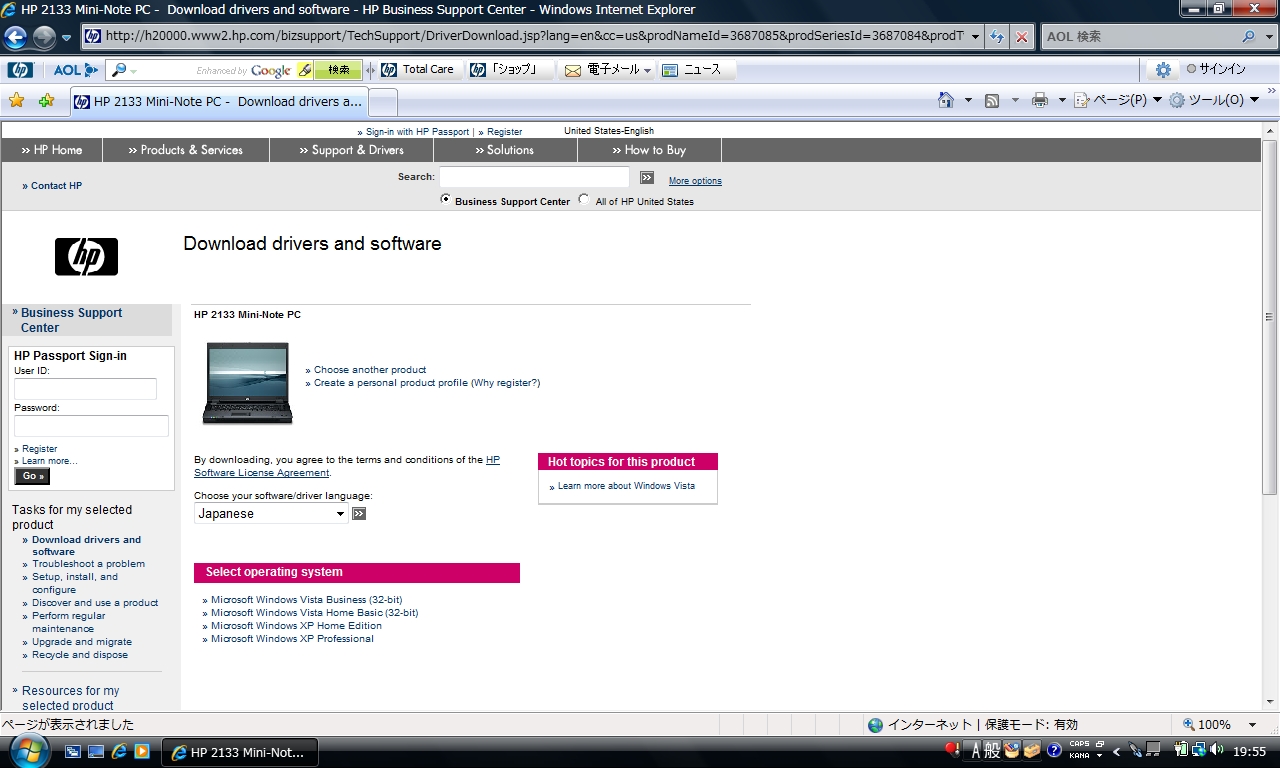
Task: Click the Stop loading X icon
Action: [1021, 37]
